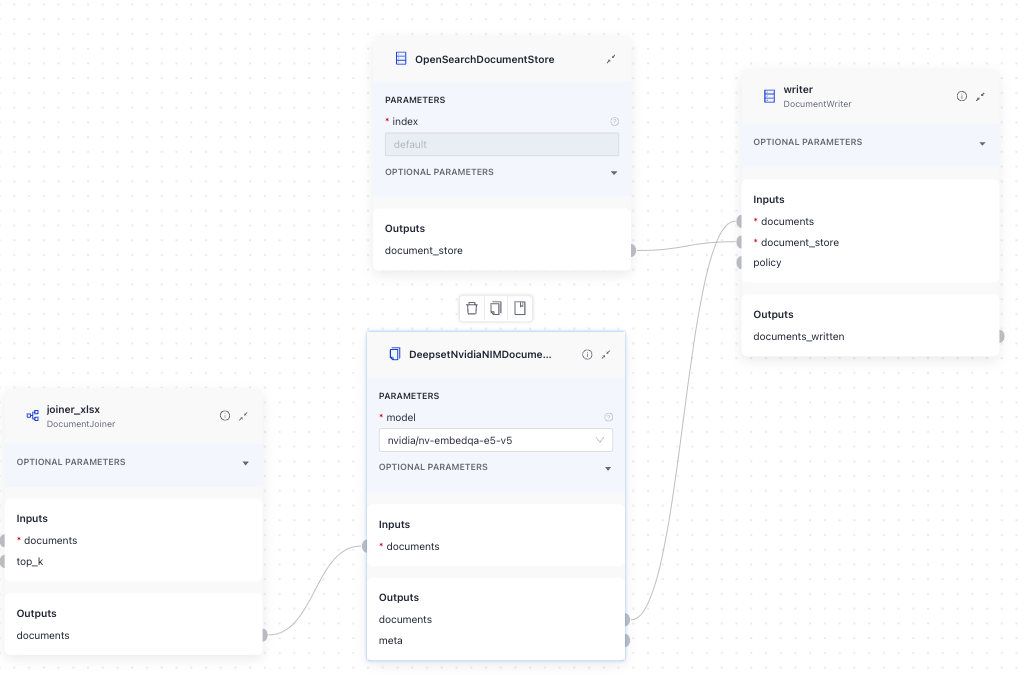This screenshot has width=1029, height=675.
Task: Click the document_store output port
Action: click(632, 251)
